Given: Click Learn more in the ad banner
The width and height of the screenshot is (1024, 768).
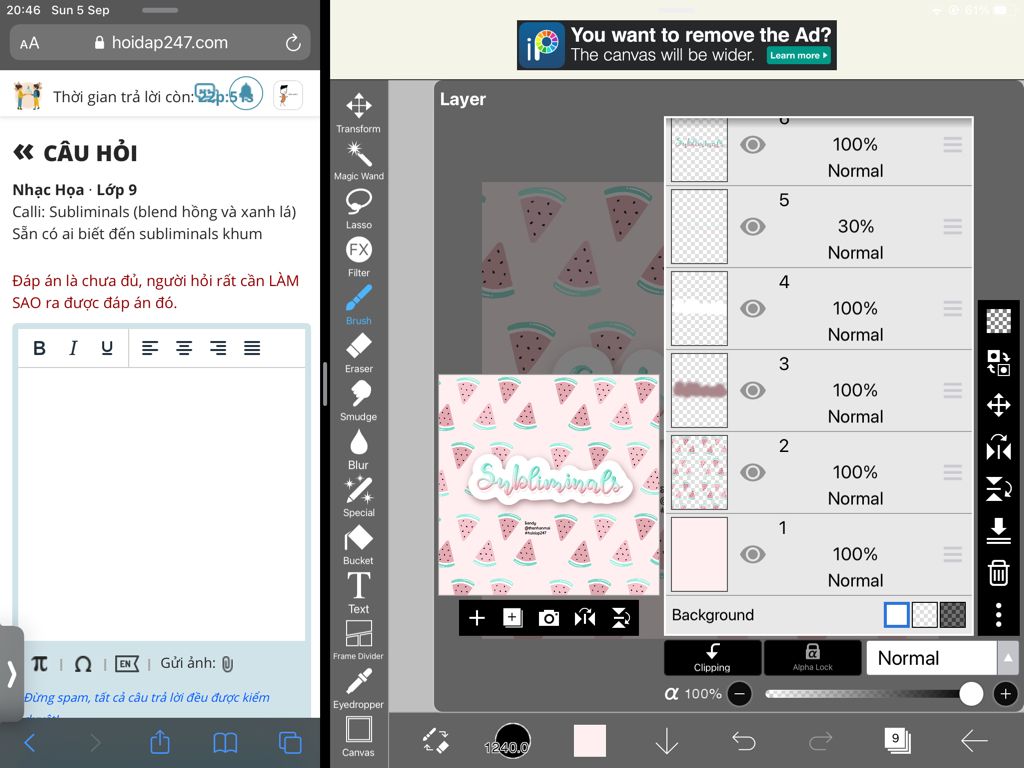Looking at the screenshot, I should pyautogui.click(x=798, y=56).
